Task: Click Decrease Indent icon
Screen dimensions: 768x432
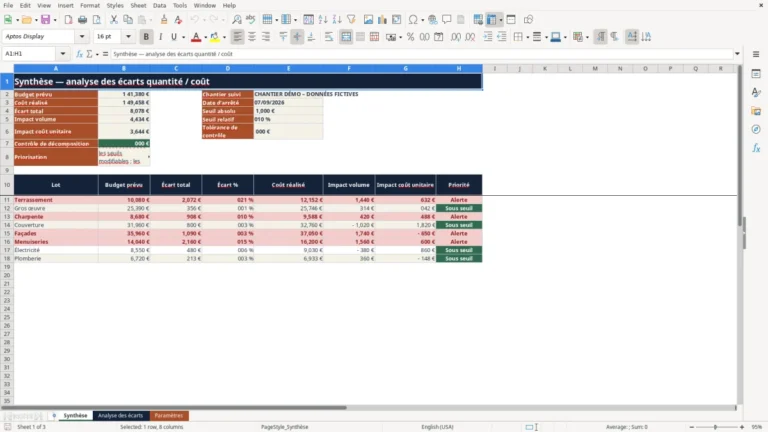Action: 502,37
